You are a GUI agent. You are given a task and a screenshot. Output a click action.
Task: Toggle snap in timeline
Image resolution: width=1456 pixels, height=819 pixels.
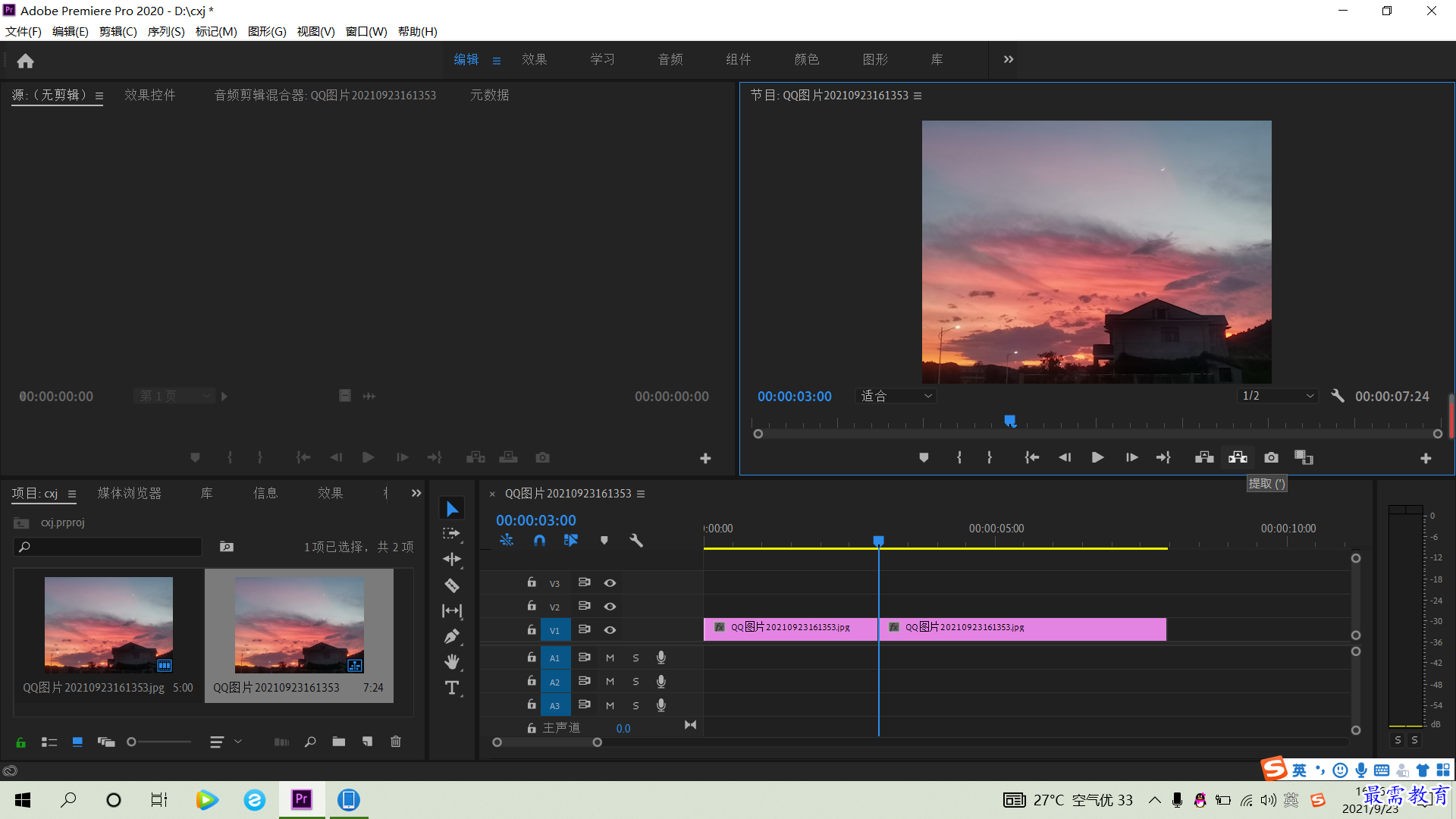(539, 541)
